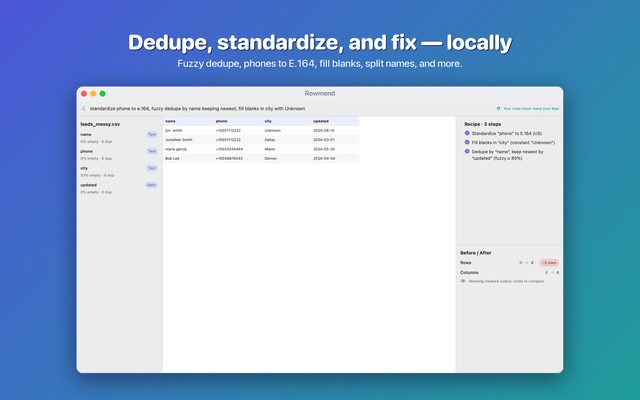Select the updated field in the sidebar
Viewport: 640px width, 400px height.
pyautogui.click(x=119, y=188)
